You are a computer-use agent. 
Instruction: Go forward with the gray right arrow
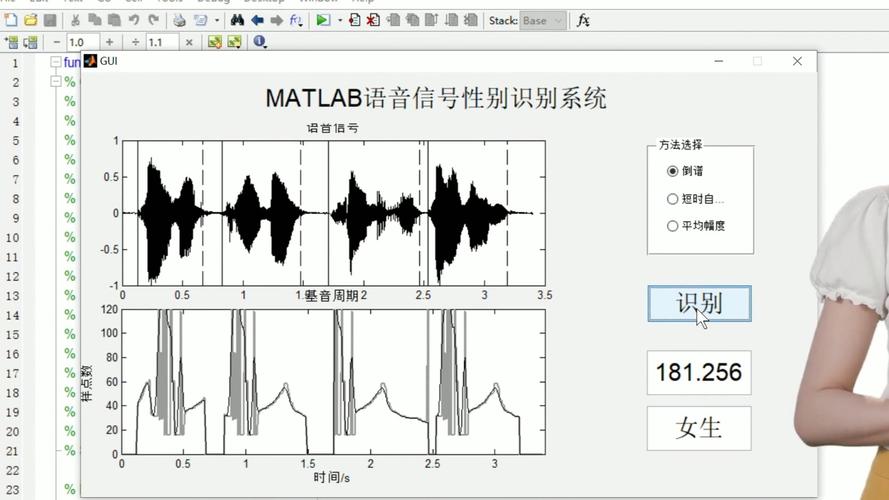276,20
